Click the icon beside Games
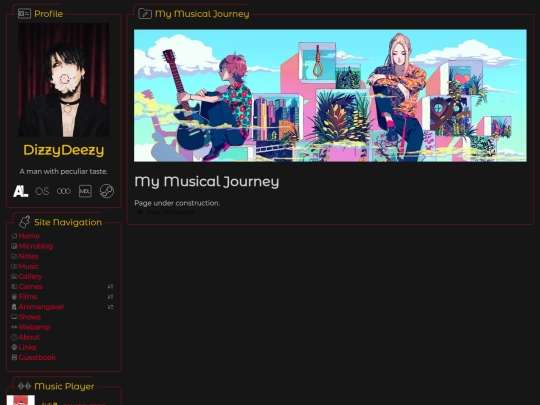The image size is (540, 405). click(x=14, y=287)
